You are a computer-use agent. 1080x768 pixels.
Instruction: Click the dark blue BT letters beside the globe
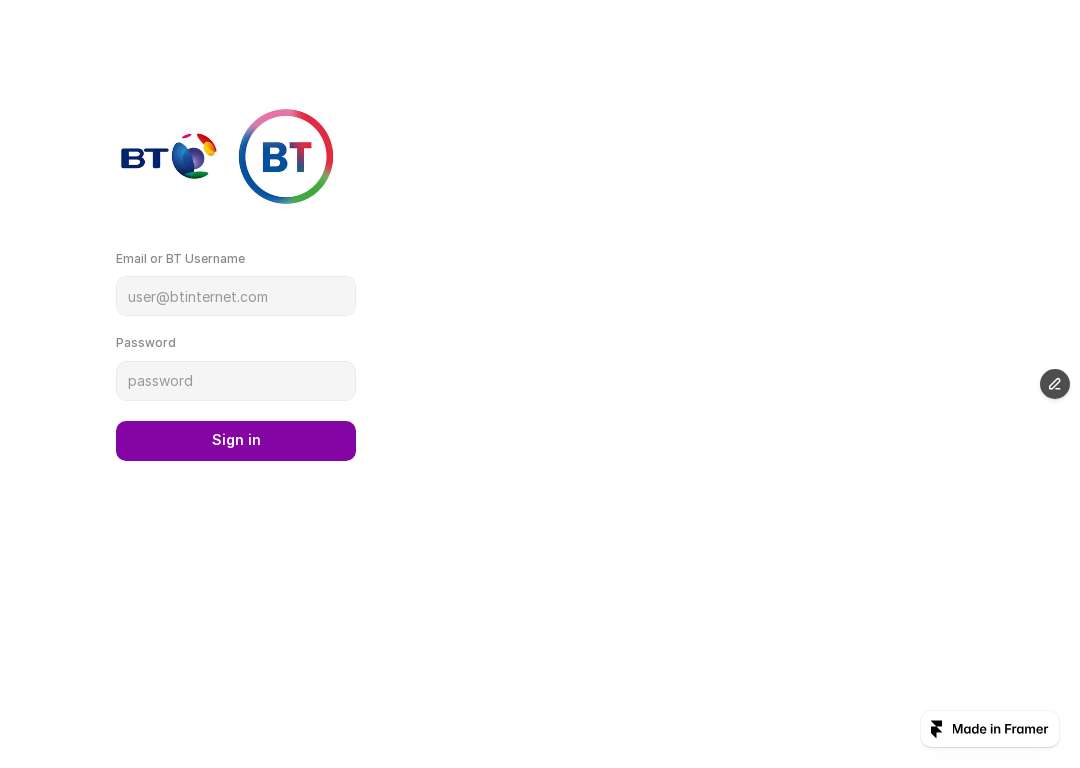(145, 158)
